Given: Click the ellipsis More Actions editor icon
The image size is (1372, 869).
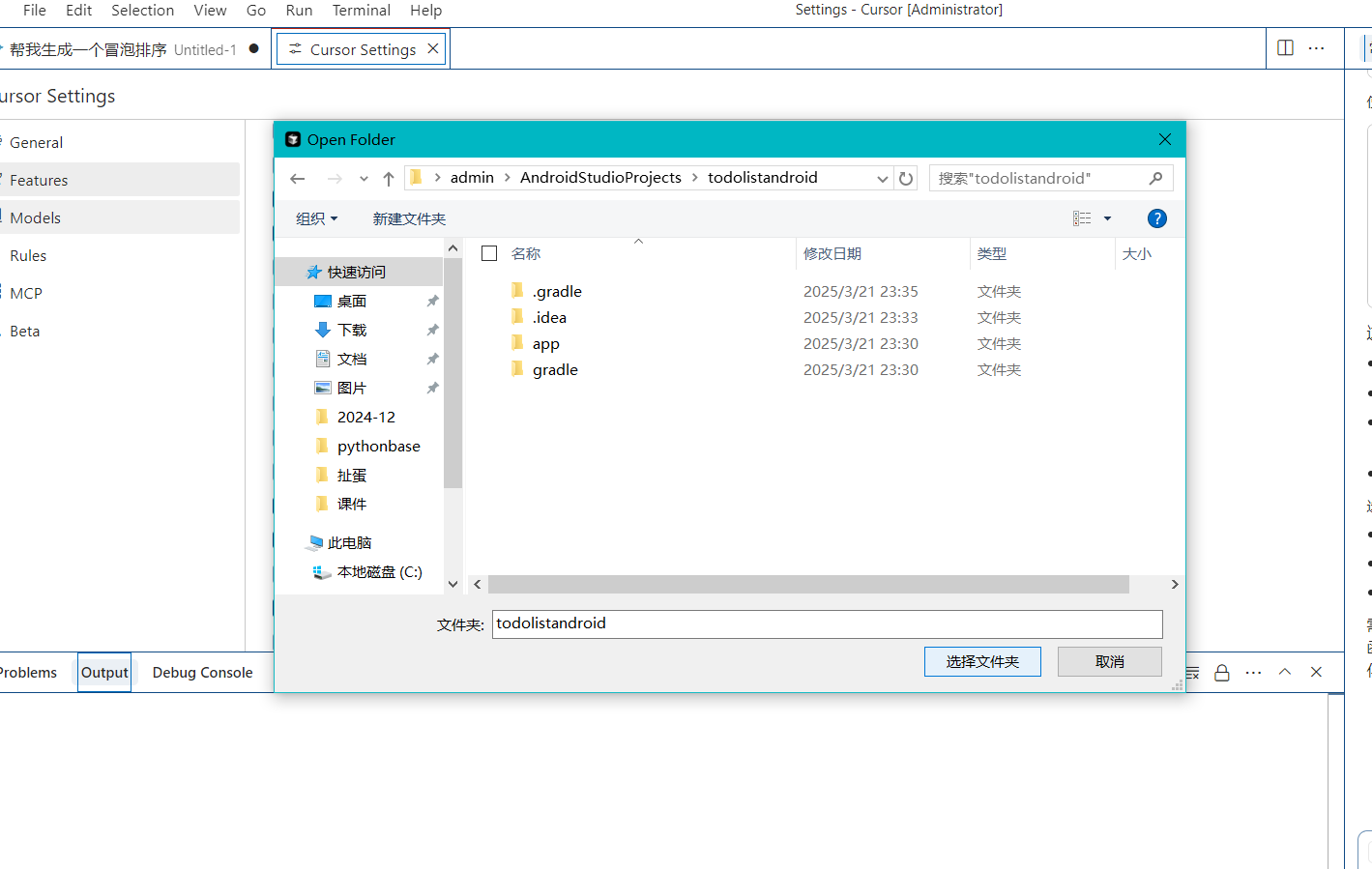Looking at the screenshot, I should click(1316, 47).
